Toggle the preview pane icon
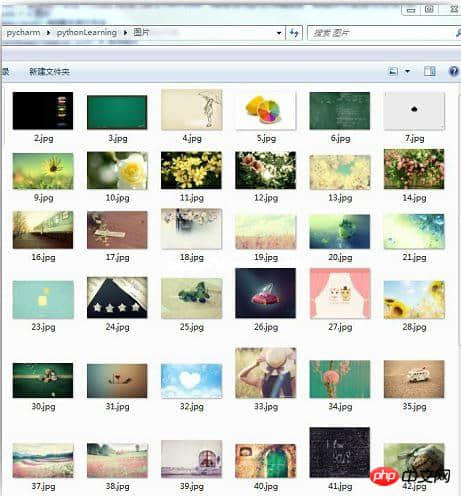This screenshot has height=496, width=461. click(430, 71)
